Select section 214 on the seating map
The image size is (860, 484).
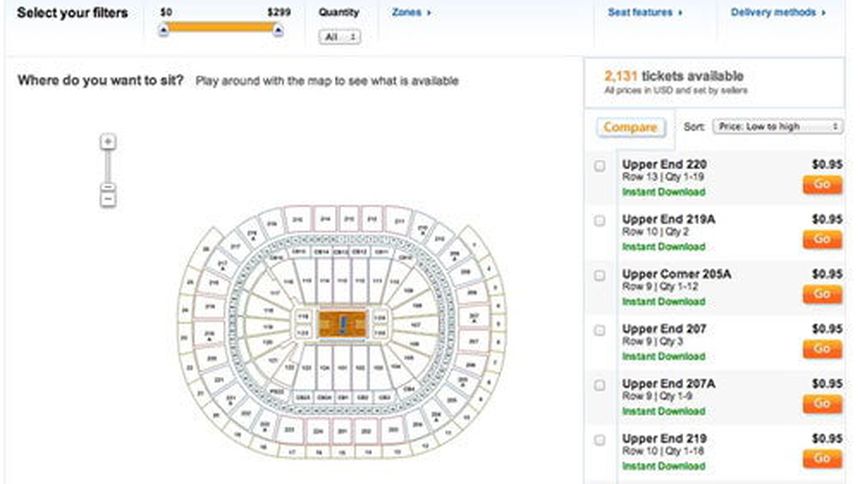coord(325,217)
